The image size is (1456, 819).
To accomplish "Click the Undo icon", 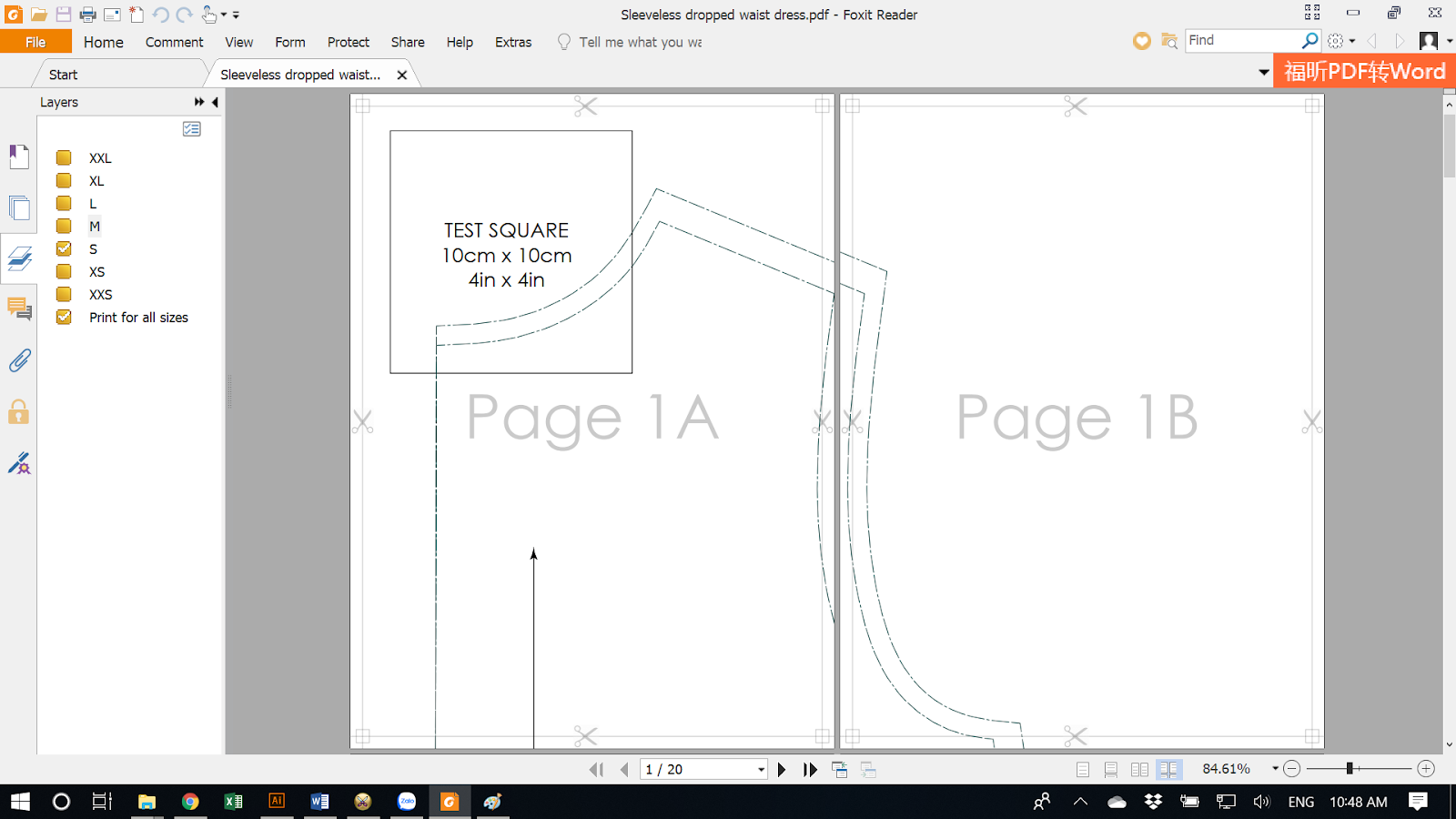I will pos(160,15).
